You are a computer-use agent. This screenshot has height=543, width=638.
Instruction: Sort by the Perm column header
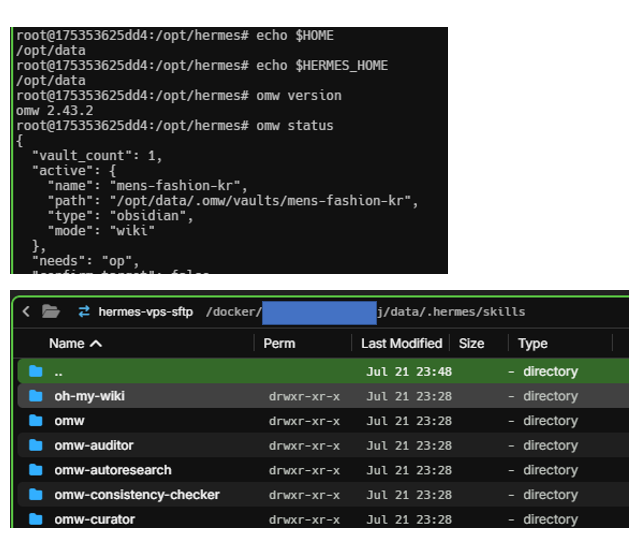(x=279, y=344)
